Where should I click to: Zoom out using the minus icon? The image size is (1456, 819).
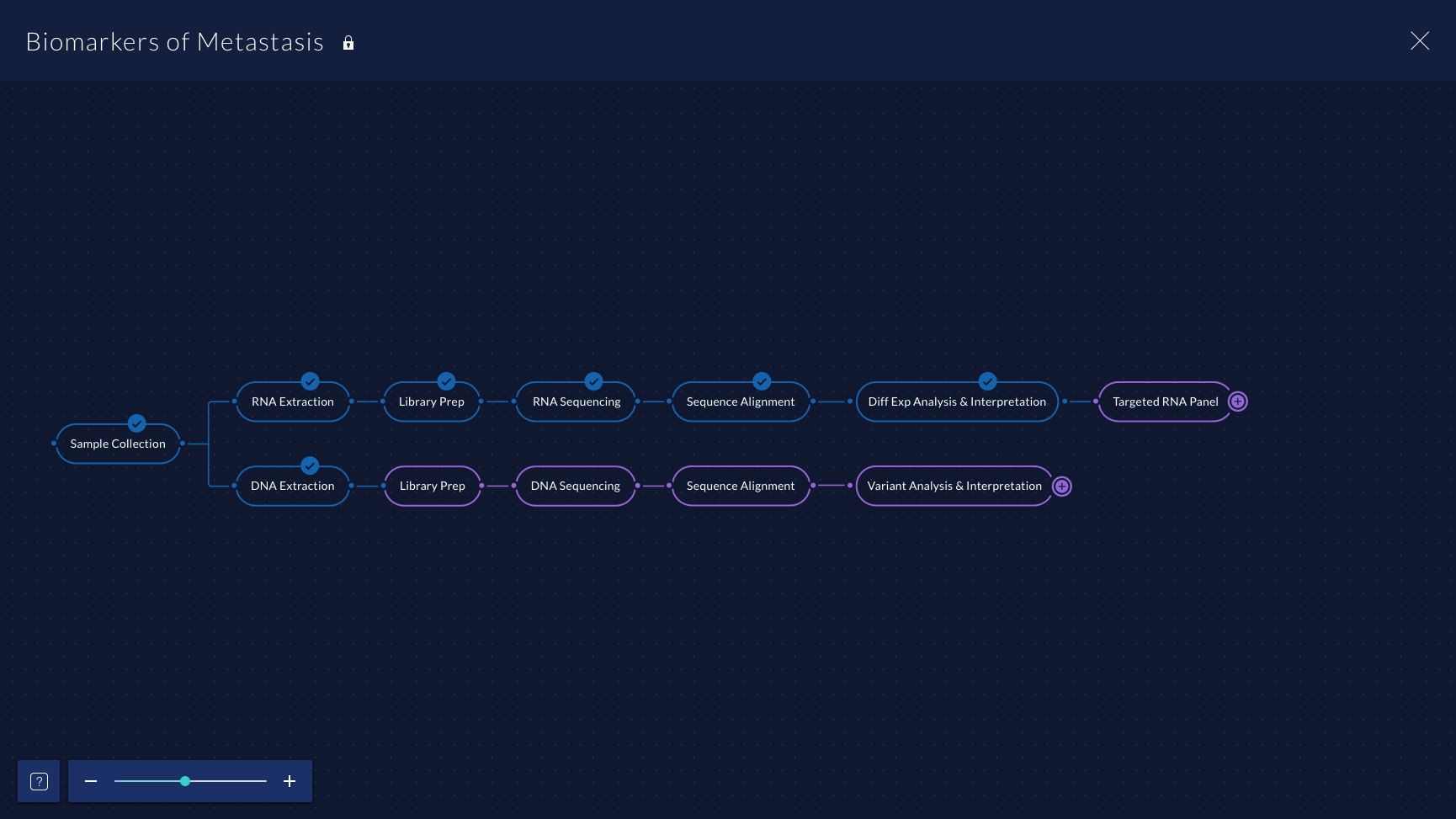[x=90, y=781]
